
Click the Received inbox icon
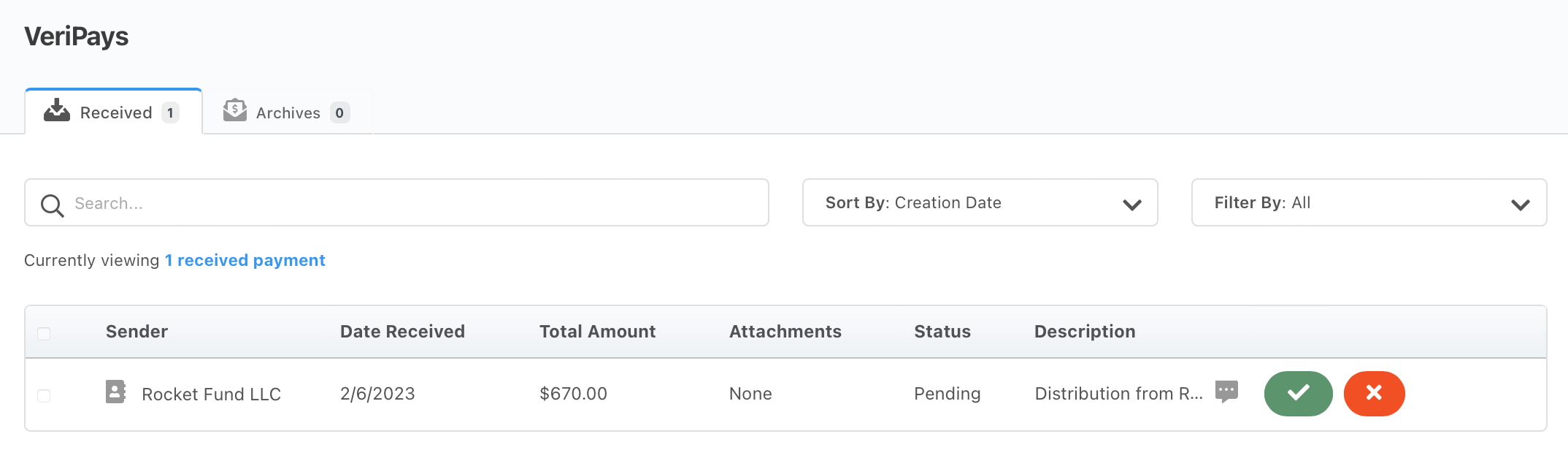coord(55,111)
